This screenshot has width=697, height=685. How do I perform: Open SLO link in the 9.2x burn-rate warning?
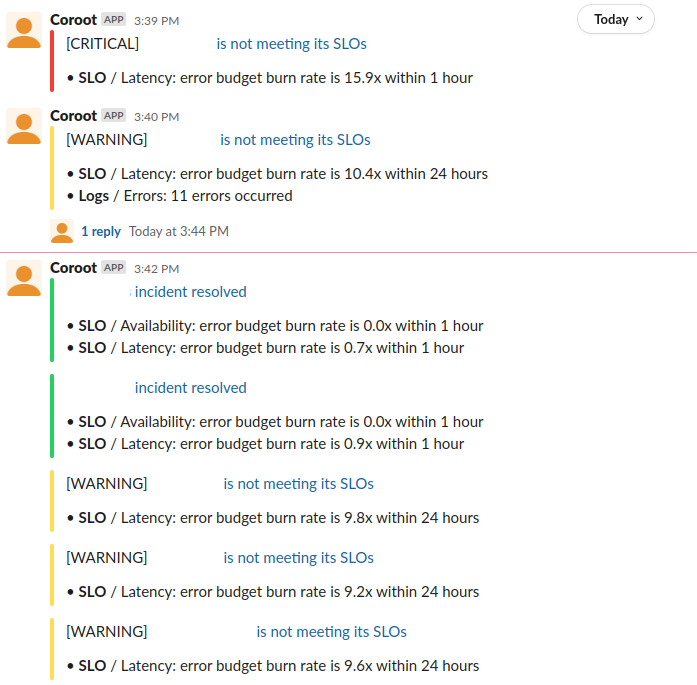(298, 558)
